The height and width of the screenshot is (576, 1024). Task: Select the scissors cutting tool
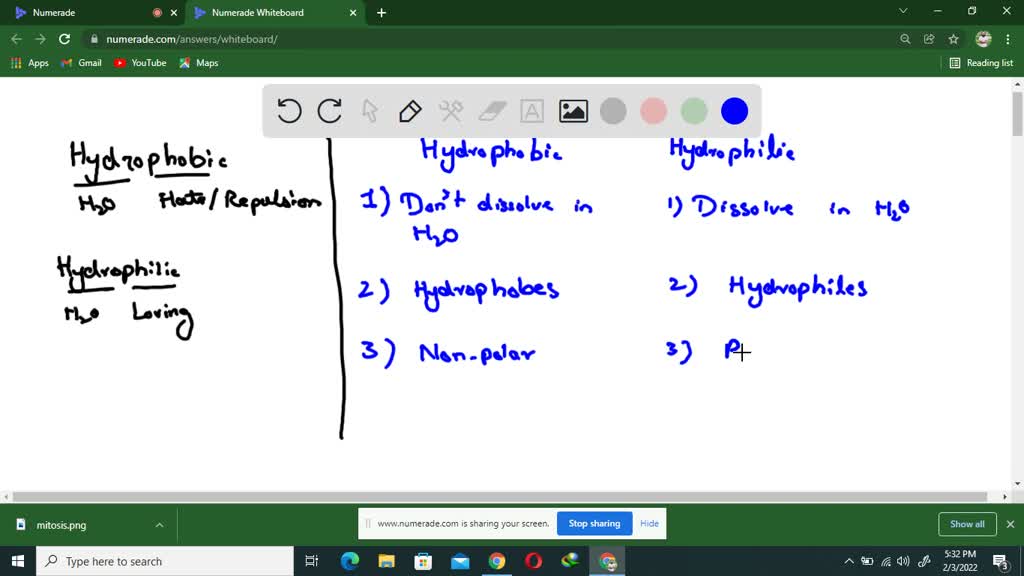pos(451,111)
